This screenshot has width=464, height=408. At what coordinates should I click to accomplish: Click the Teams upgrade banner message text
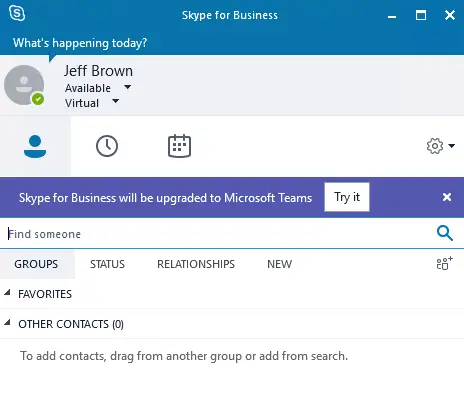click(x=165, y=198)
